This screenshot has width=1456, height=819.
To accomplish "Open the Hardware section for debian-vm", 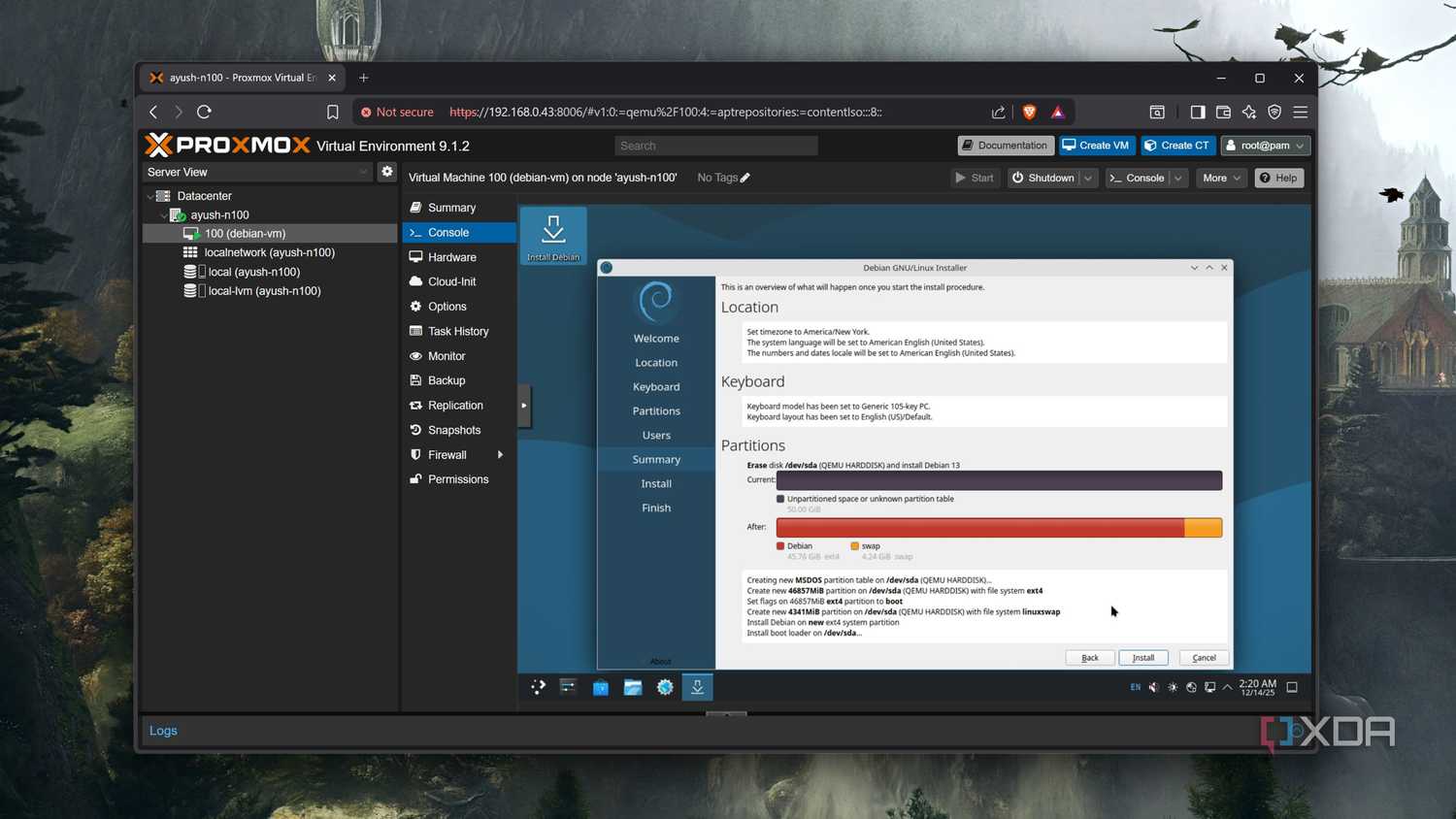I will point(452,256).
